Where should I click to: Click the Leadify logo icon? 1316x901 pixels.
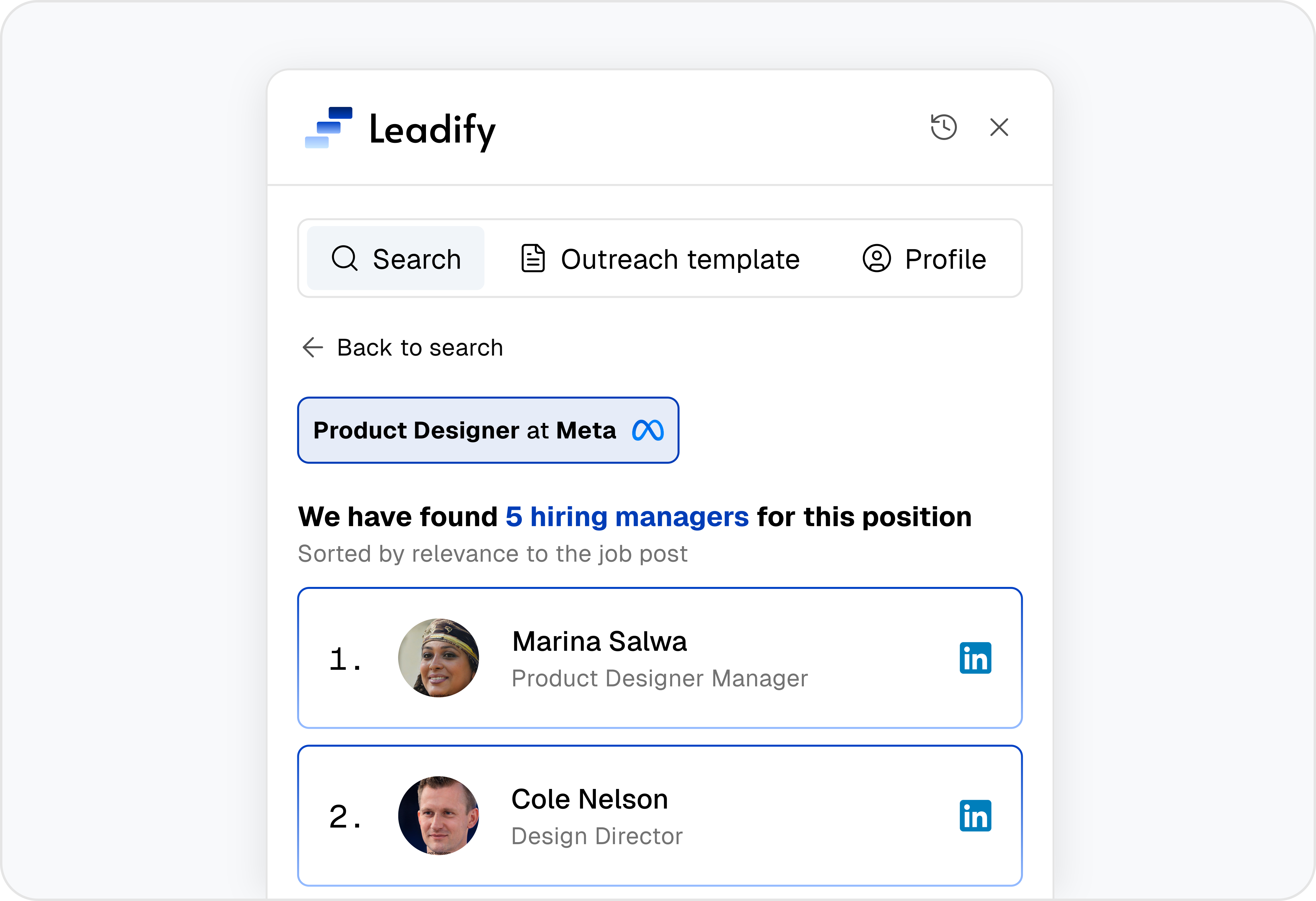point(328,127)
